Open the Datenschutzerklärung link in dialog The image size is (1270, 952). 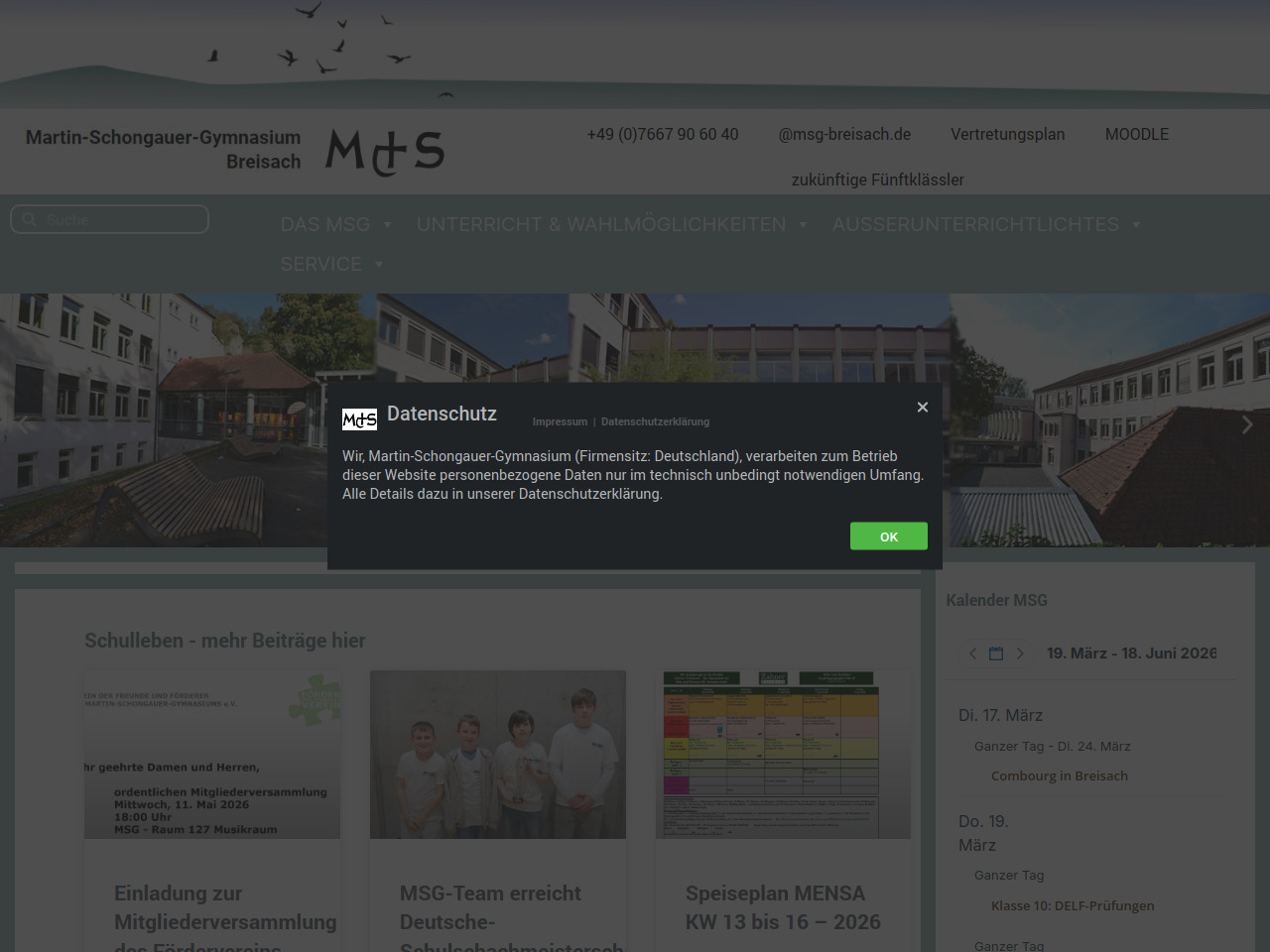(x=655, y=422)
